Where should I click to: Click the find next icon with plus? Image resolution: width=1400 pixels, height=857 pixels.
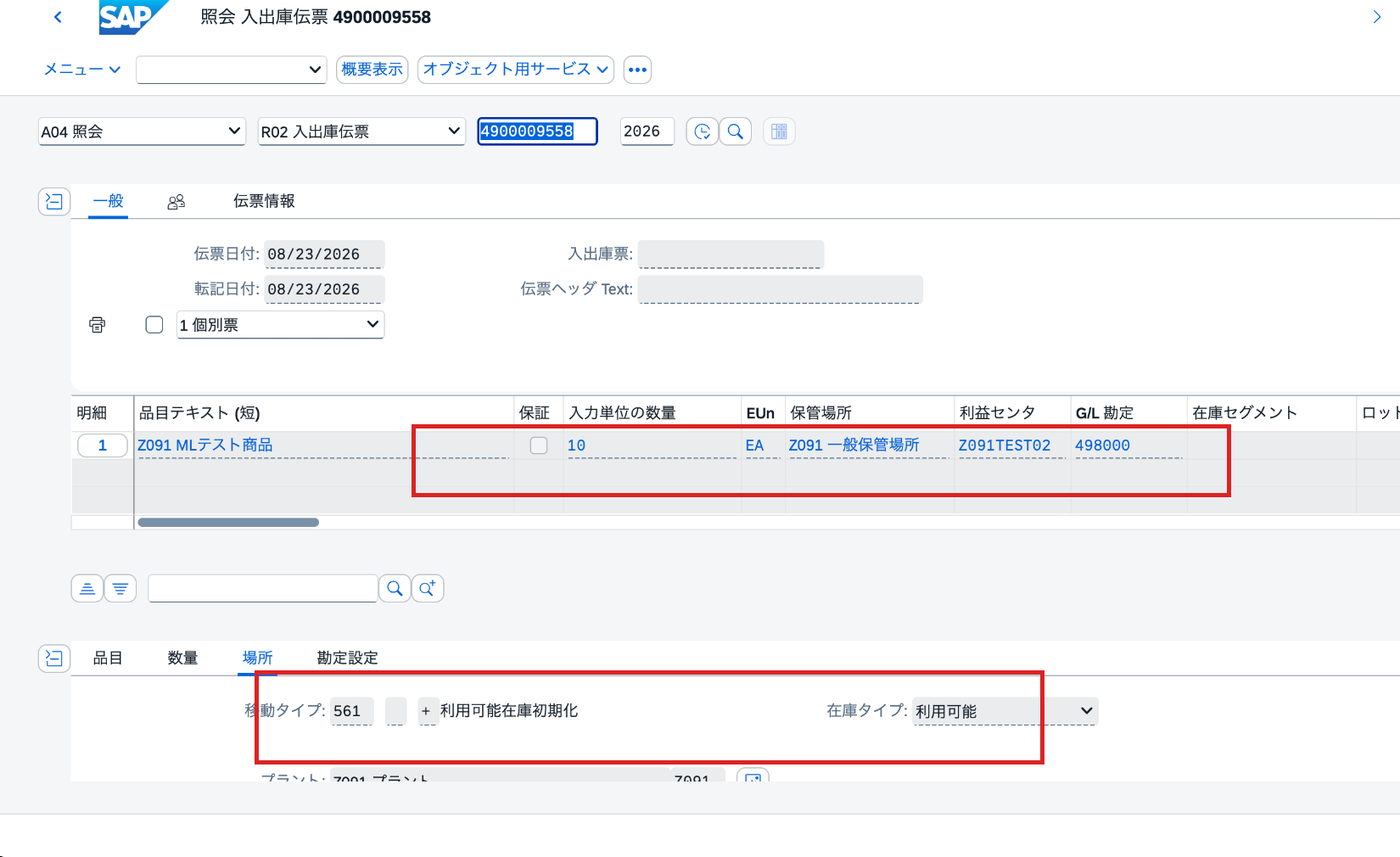click(428, 588)
